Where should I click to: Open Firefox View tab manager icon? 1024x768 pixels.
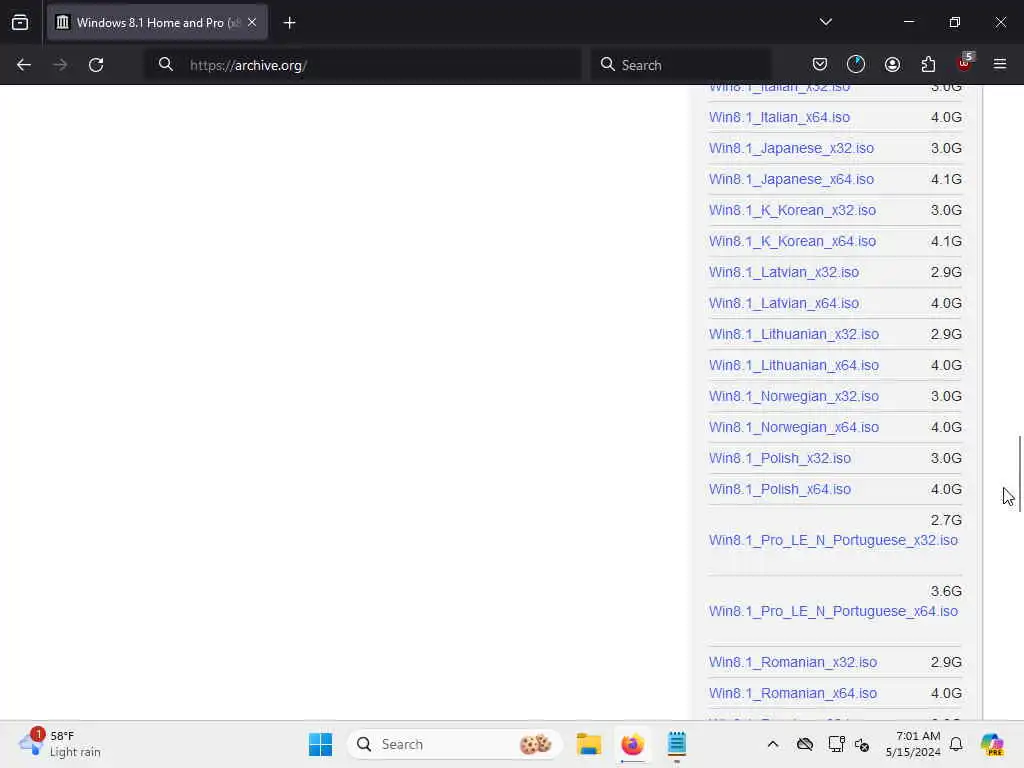pyautogui.click(x=20, y=23)
